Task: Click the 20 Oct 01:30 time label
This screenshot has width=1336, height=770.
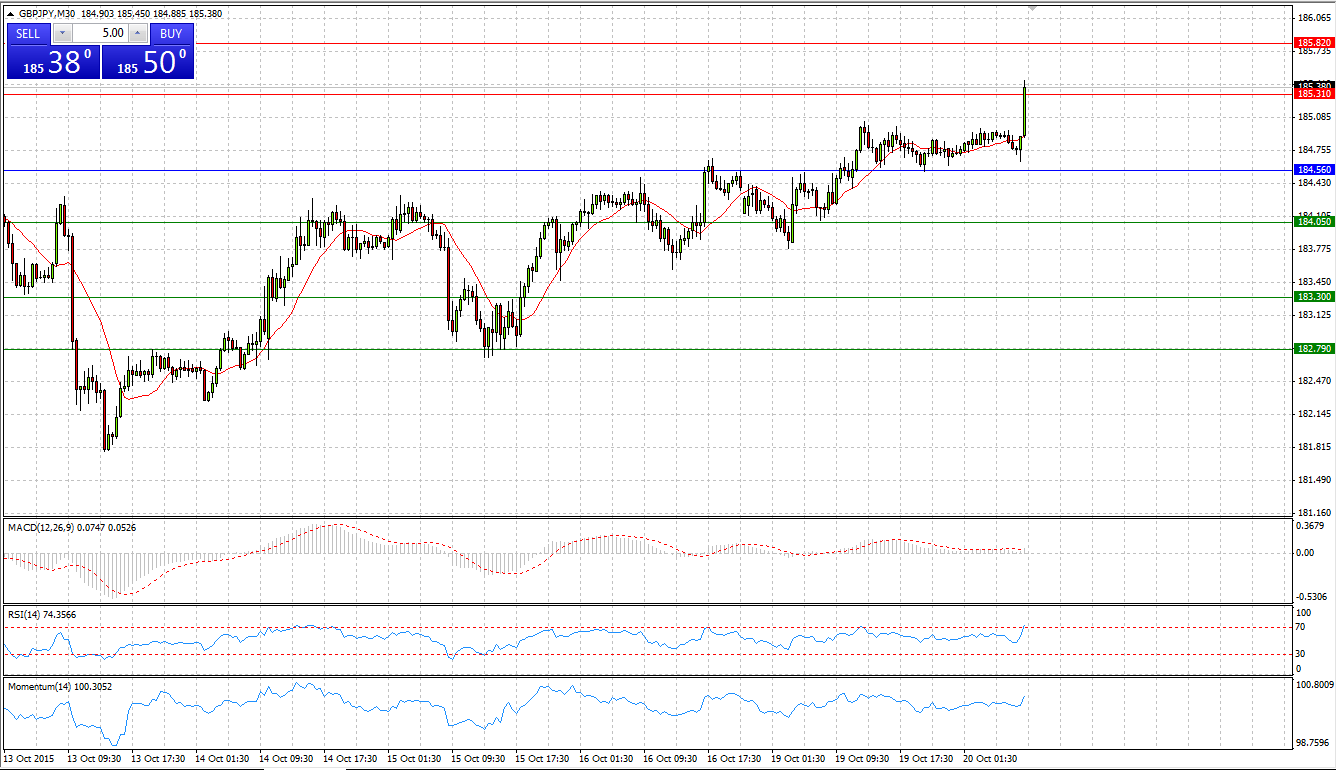Action: (990, 759)
